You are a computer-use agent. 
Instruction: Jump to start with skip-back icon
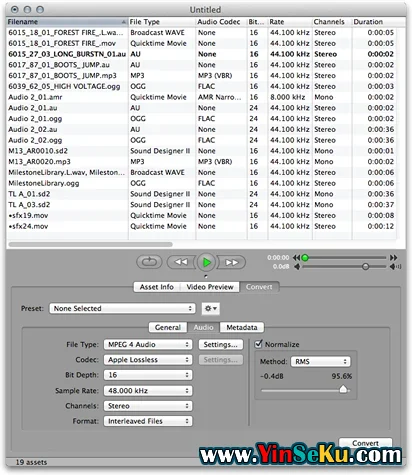tap(296, 258)
